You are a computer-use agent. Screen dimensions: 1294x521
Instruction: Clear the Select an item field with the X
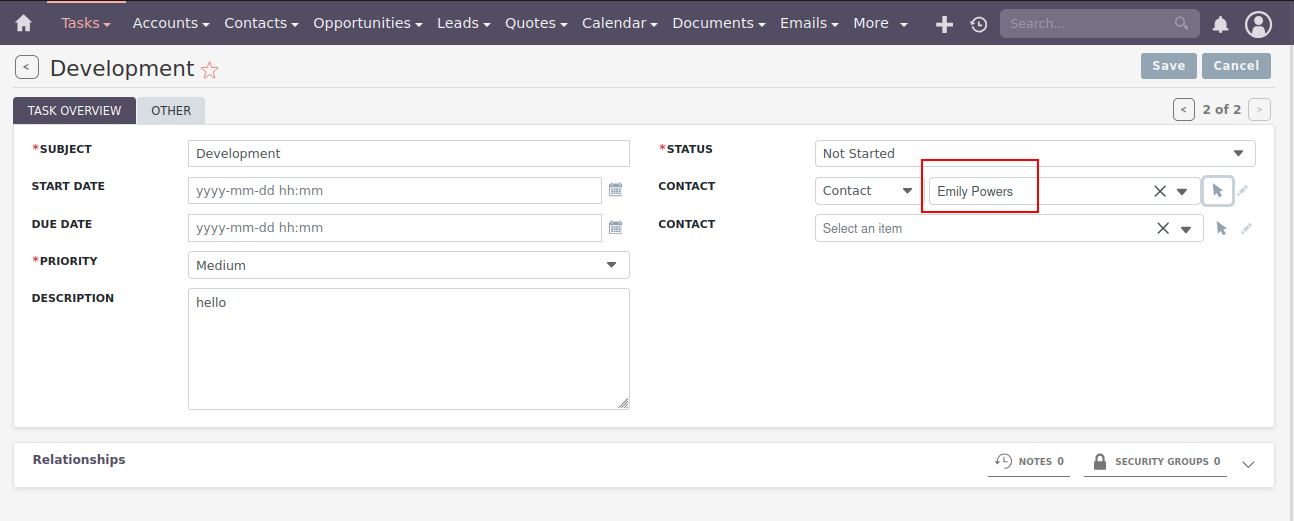(x=1163, y=228)
